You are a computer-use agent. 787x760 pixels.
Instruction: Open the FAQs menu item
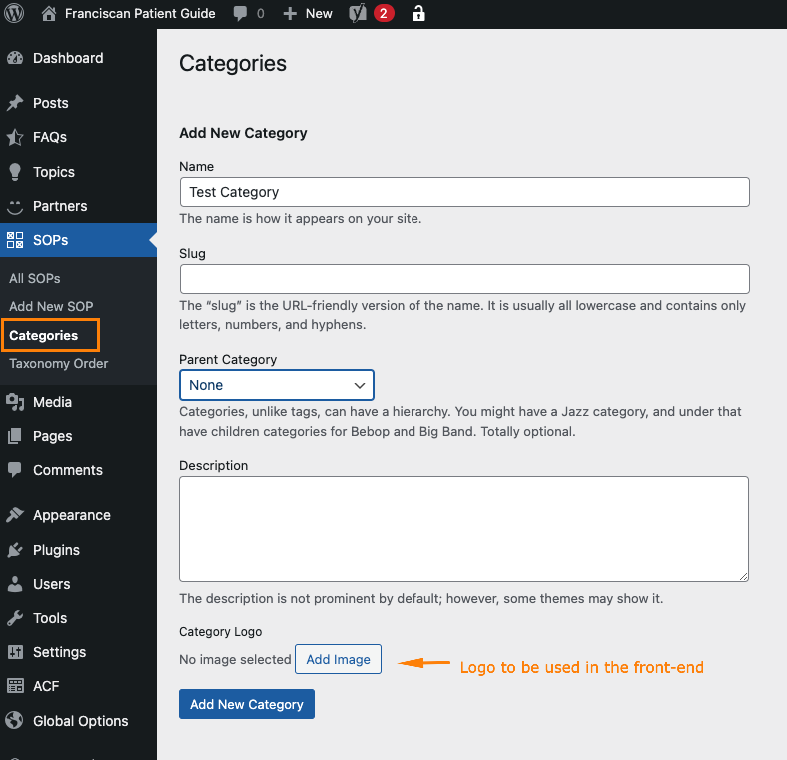[50, 137]
